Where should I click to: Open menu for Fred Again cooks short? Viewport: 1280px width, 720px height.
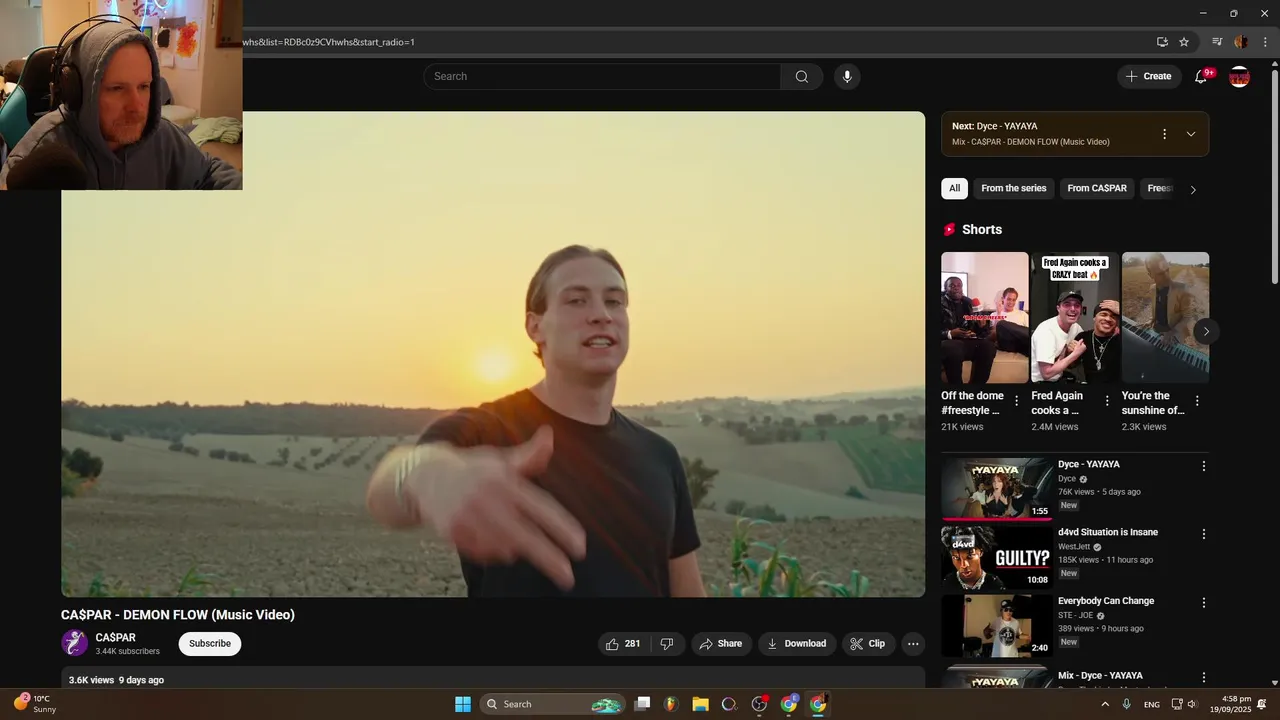1107,401
